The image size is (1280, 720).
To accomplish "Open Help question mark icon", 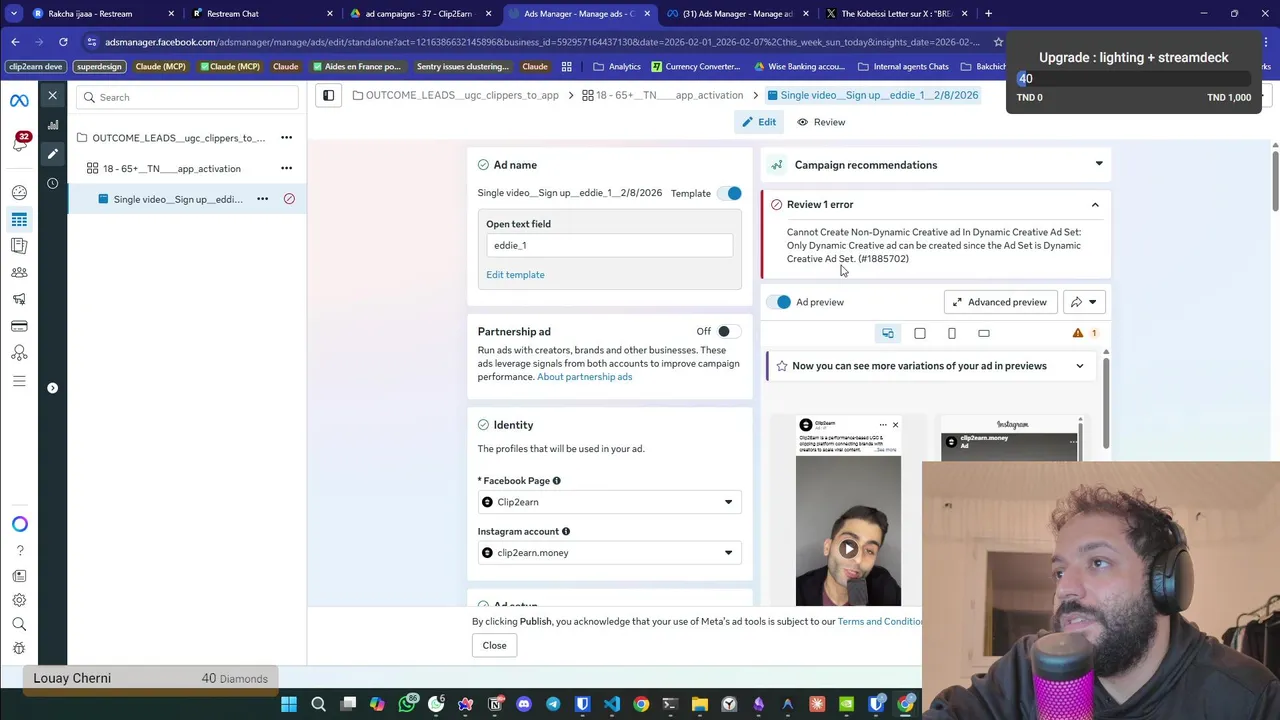I will (x=19, y=550).
